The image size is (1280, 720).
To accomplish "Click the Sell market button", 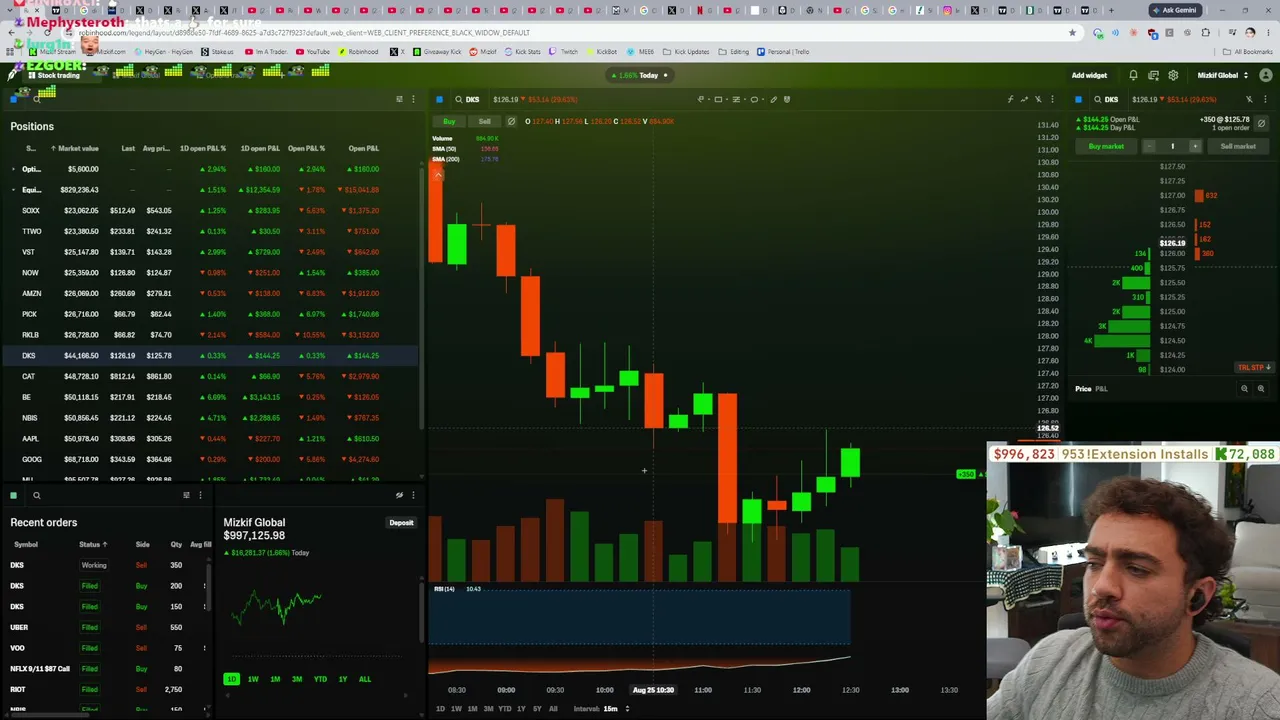I will (x=1238, y=146).
